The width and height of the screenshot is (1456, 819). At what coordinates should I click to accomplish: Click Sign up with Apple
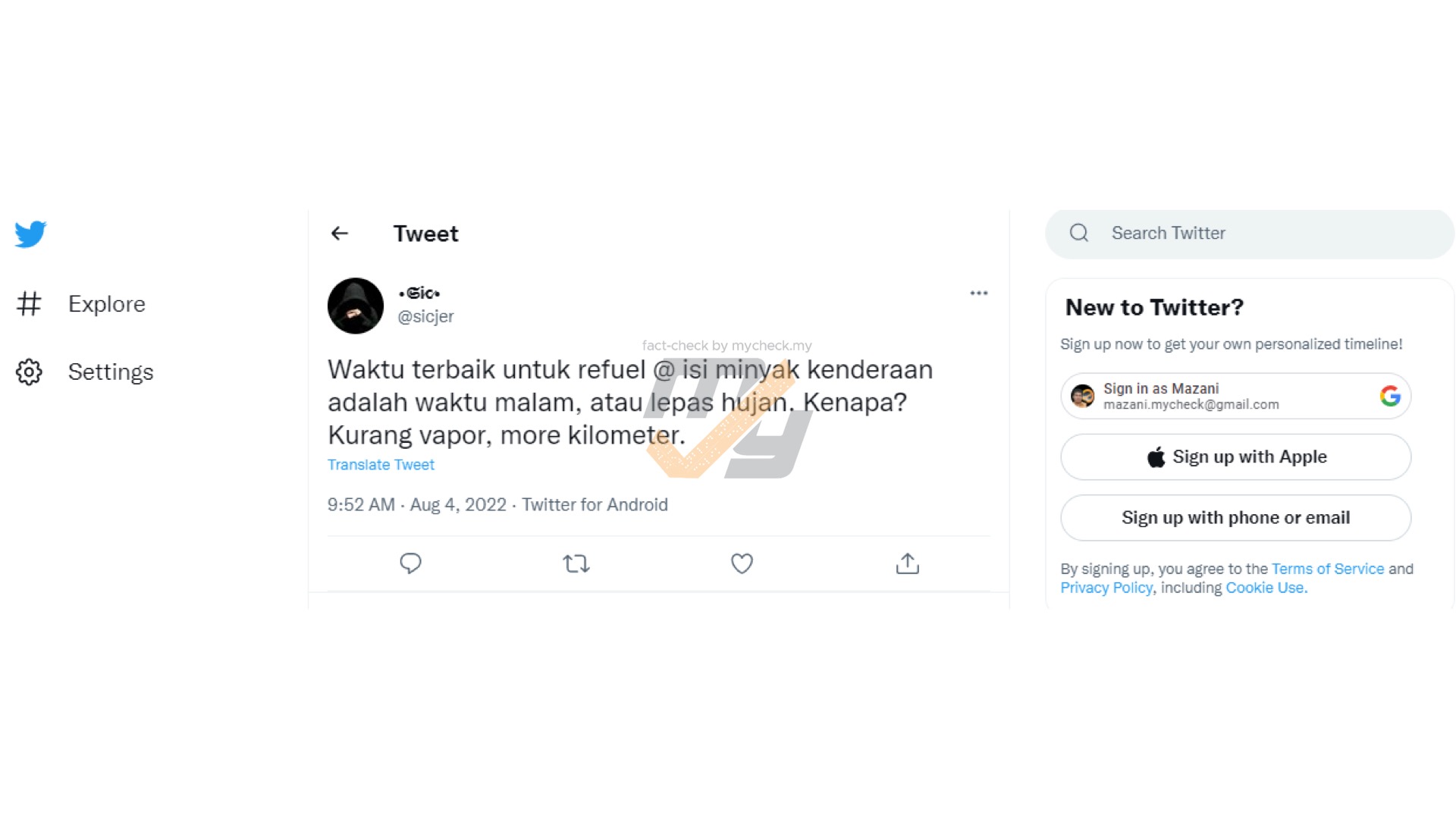tap(1235, 457)
